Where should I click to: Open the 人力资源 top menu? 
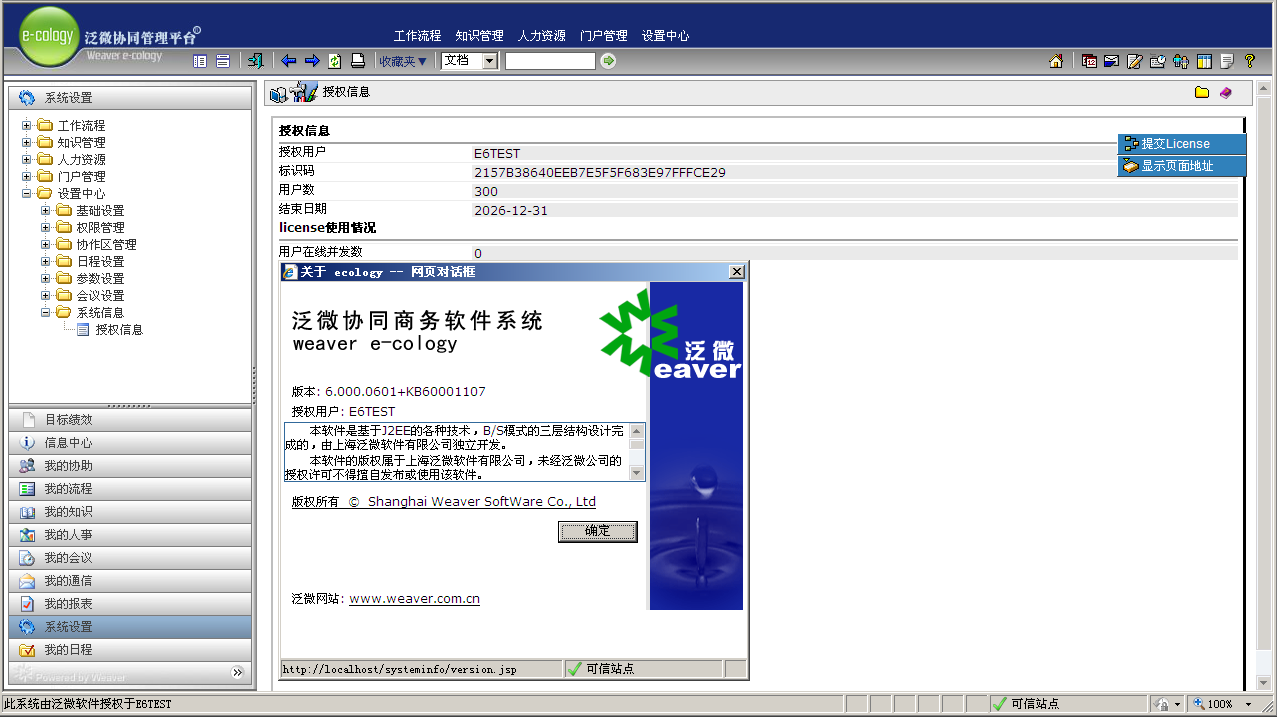(x=542, y=36)
